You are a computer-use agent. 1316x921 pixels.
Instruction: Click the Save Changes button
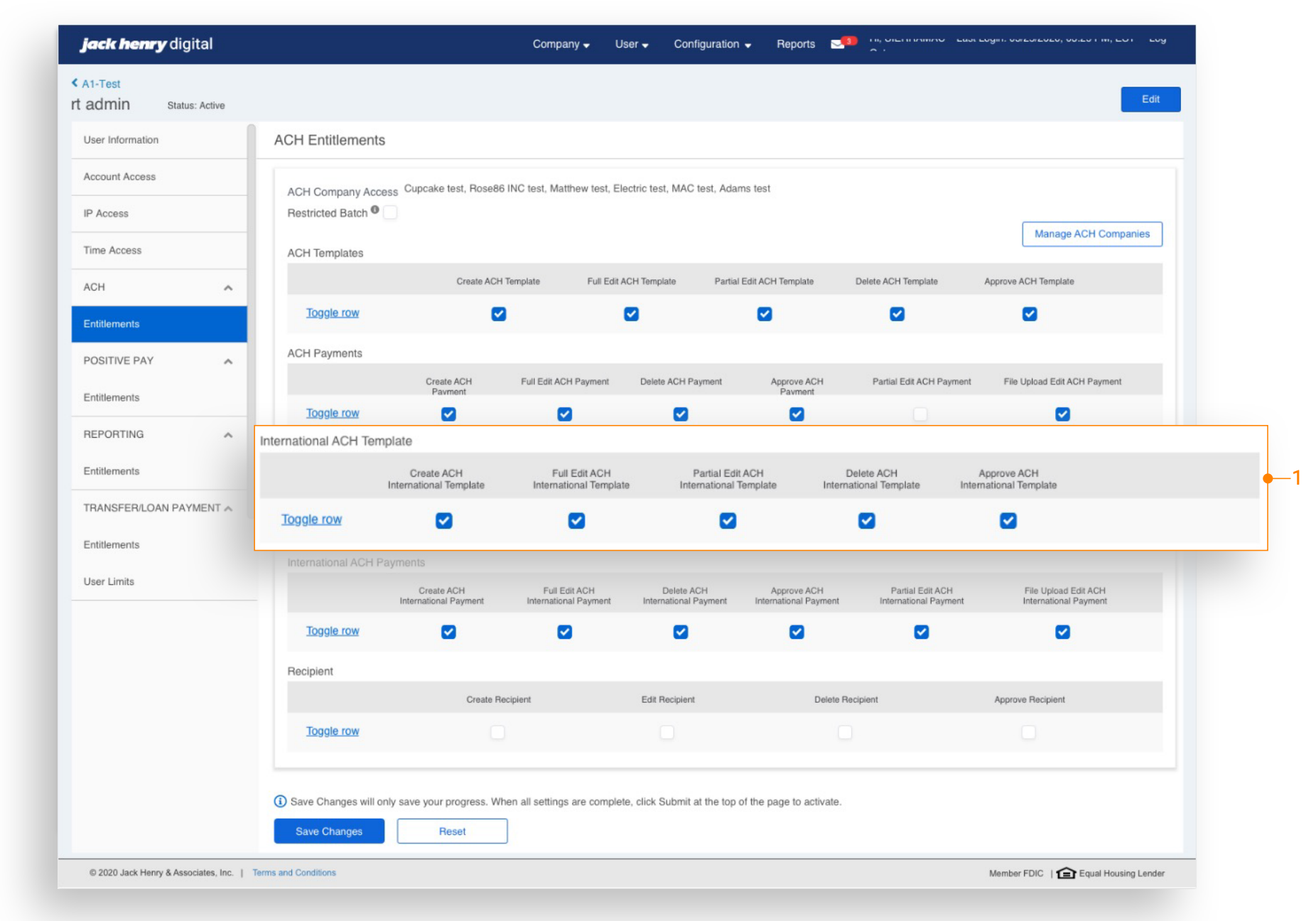[329, 831]
